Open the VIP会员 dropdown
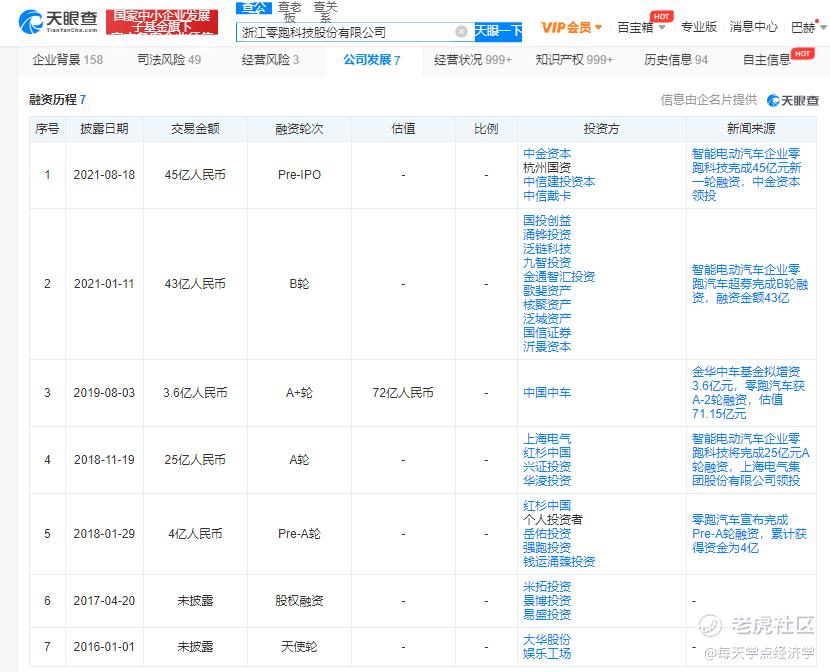The image size is (830, 672). pos(571,27)
